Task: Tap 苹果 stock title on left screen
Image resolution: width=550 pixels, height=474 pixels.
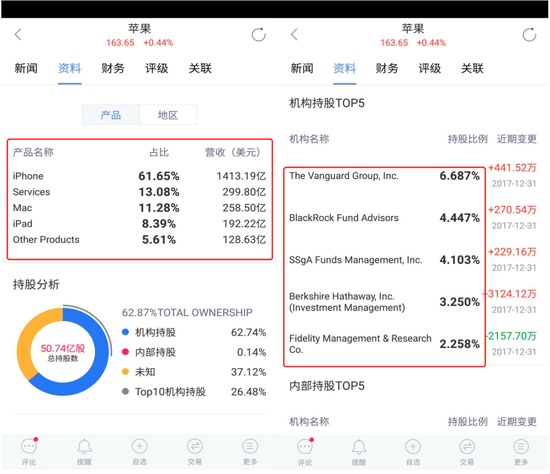Action: click(139, 29)
